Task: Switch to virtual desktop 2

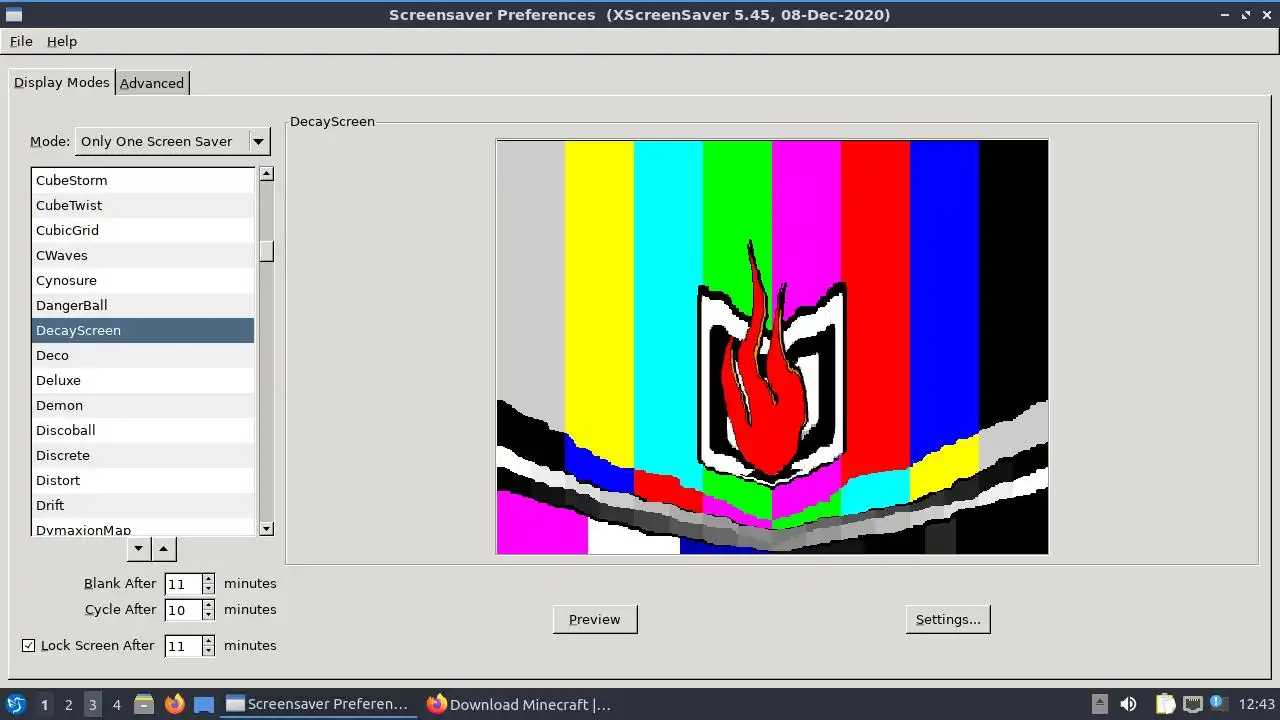Action: [x=68, y=704]
